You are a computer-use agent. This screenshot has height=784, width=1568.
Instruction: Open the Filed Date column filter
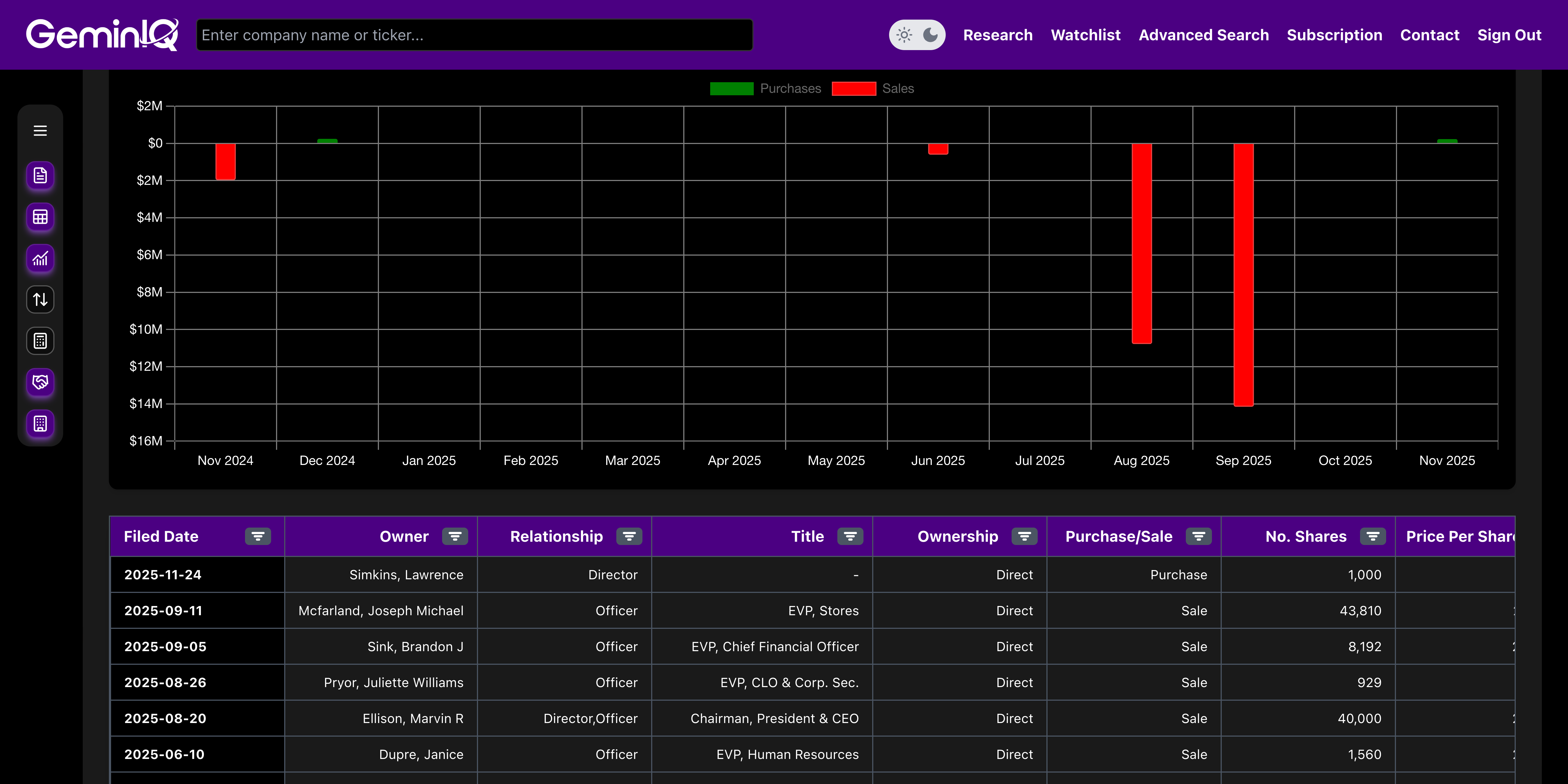click(258, 536)
